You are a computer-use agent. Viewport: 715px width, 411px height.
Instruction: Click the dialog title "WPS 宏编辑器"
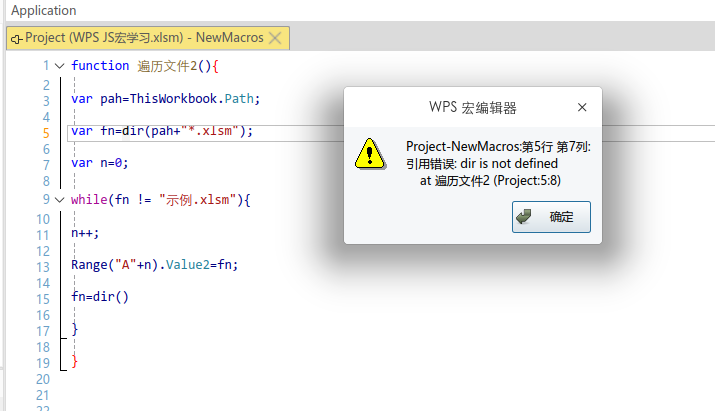472,108
